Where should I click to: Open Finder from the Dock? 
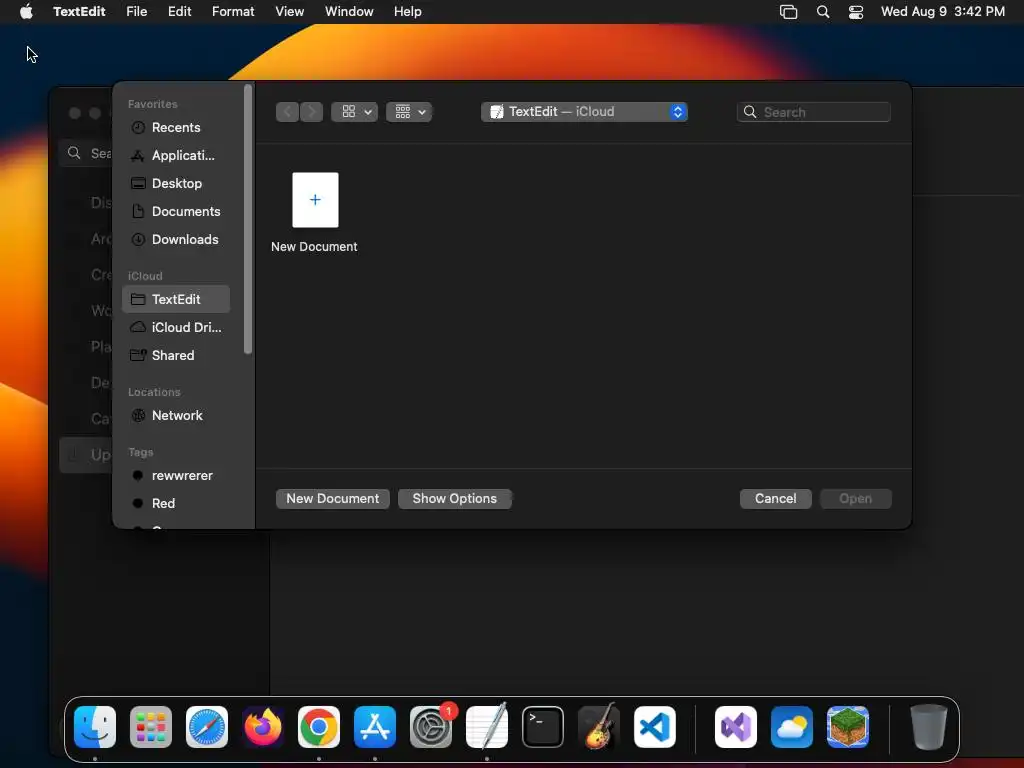95,727
